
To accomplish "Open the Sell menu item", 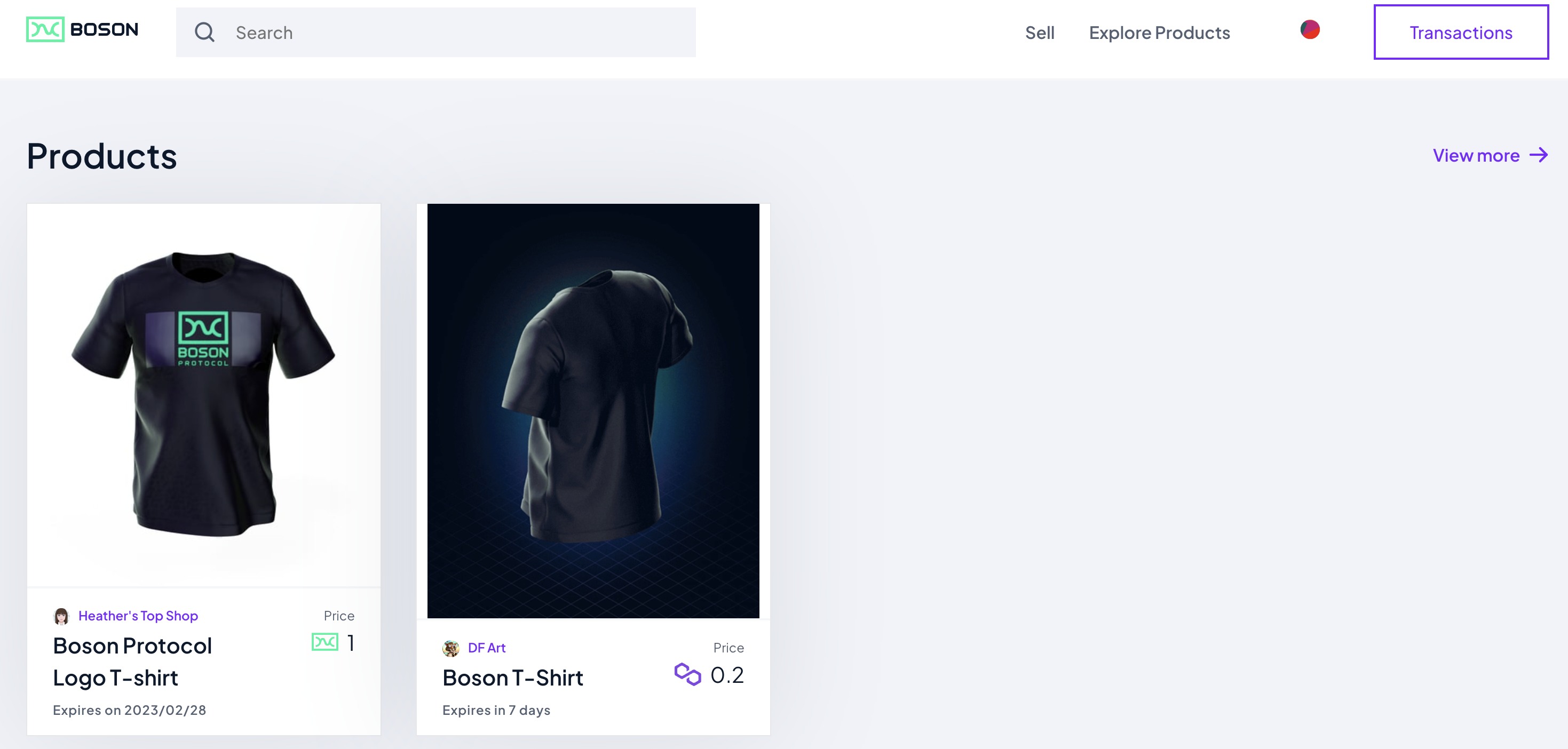I will pos(1039,33).
